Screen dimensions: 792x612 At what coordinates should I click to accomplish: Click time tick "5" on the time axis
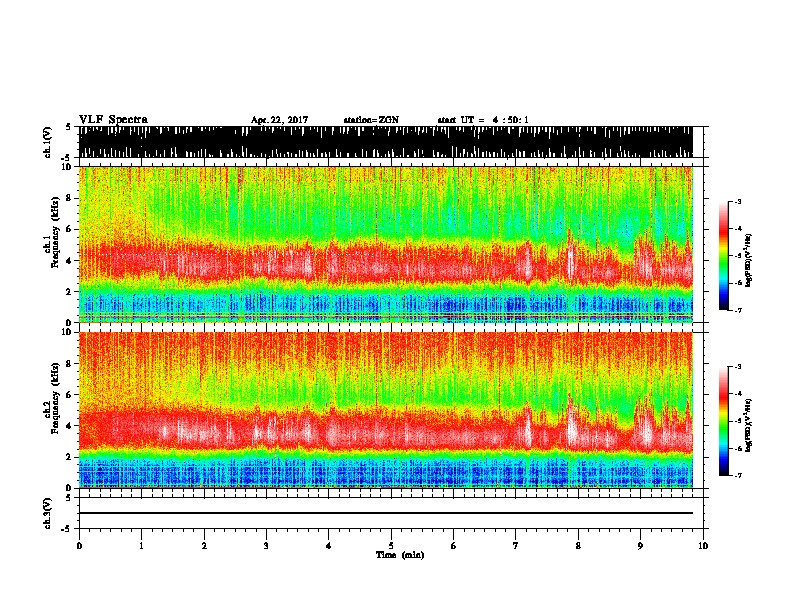click(391, 546)
